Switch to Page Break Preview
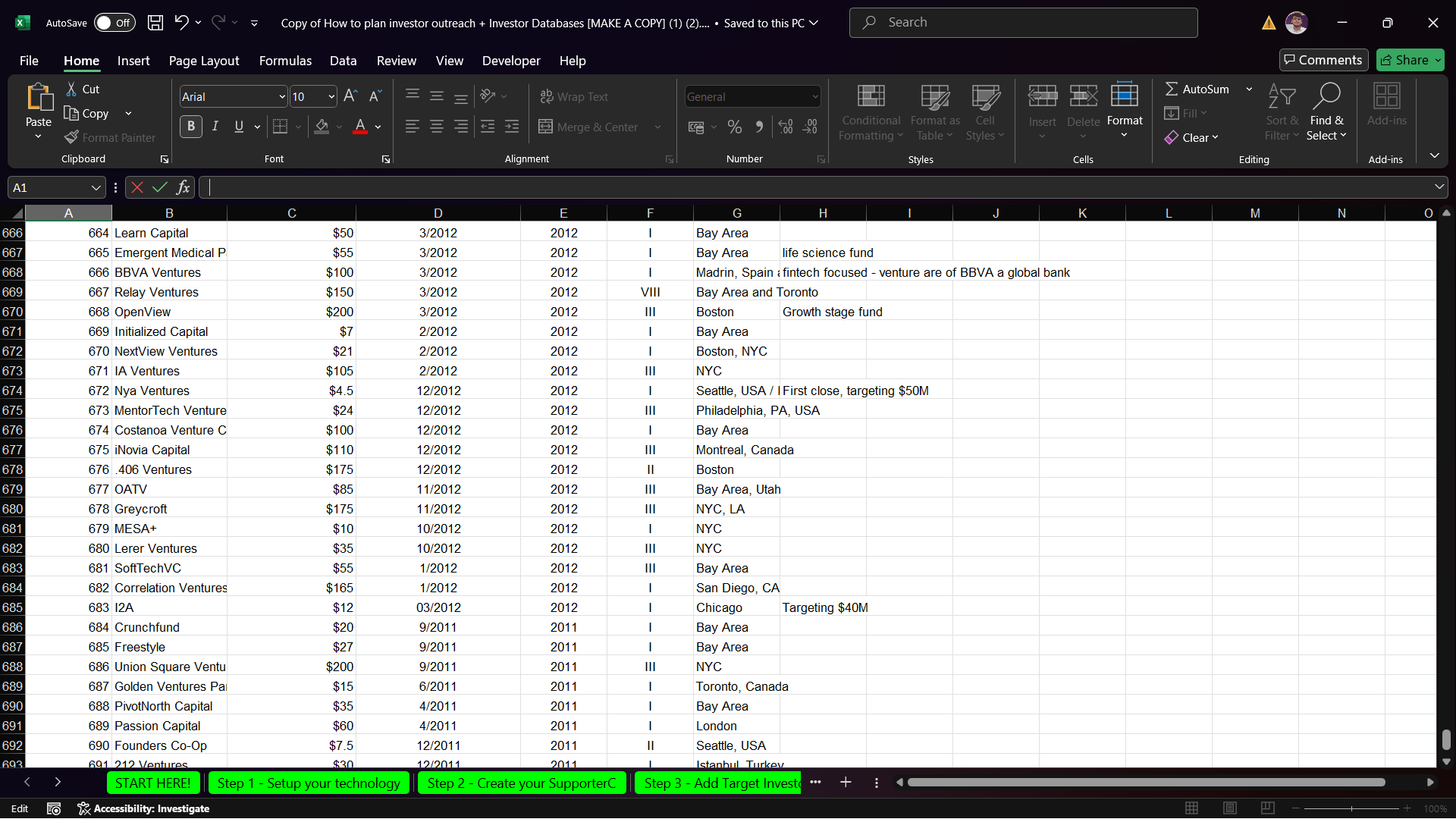The height and width of the screenshot is (819, 1456). (x=1267, y=808)
